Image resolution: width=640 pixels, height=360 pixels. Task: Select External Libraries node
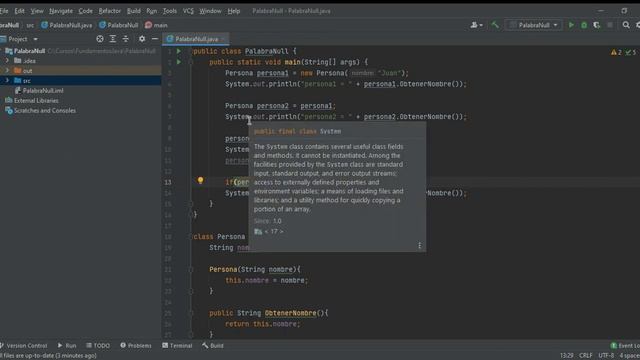(36, 100)
